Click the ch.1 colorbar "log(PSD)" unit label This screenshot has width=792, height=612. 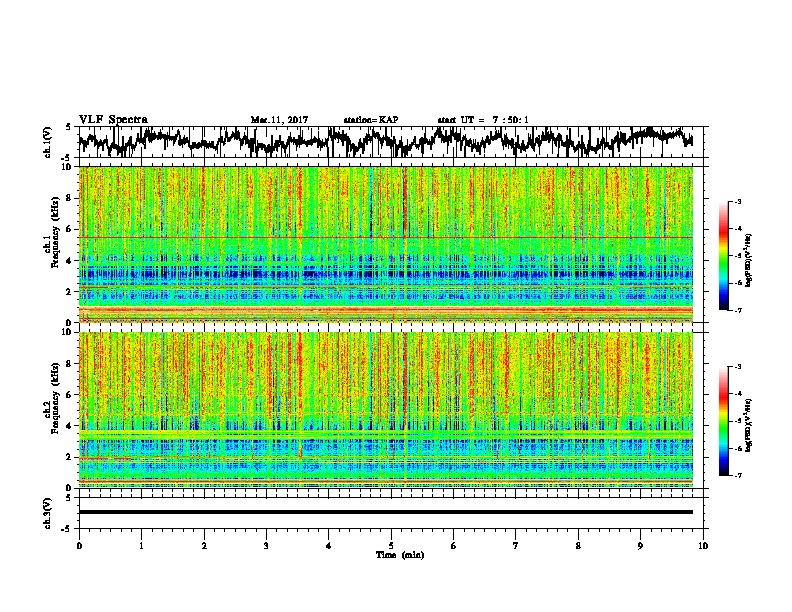pos(749,261)
